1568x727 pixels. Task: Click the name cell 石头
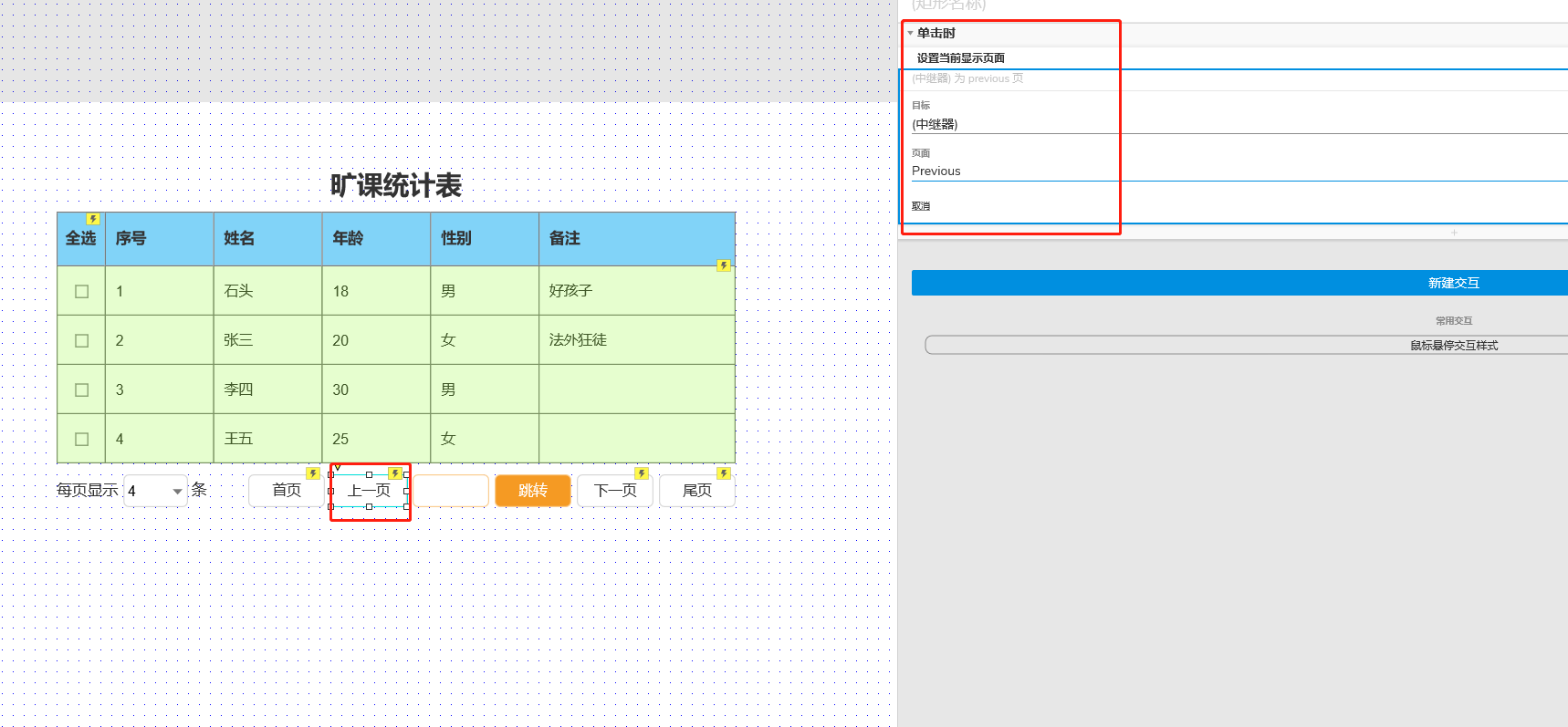pos(268,291)
